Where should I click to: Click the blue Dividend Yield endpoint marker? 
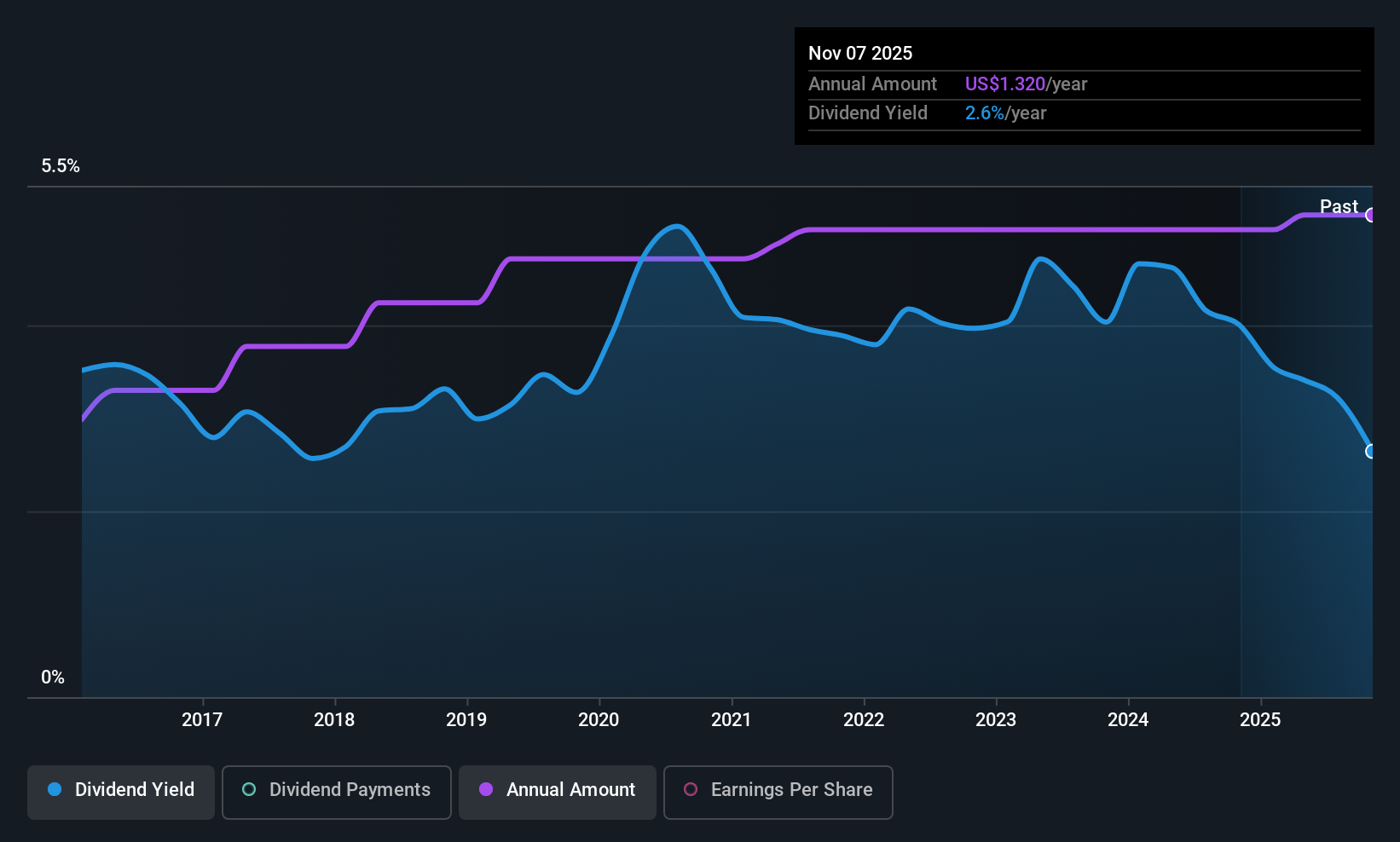1371,451
